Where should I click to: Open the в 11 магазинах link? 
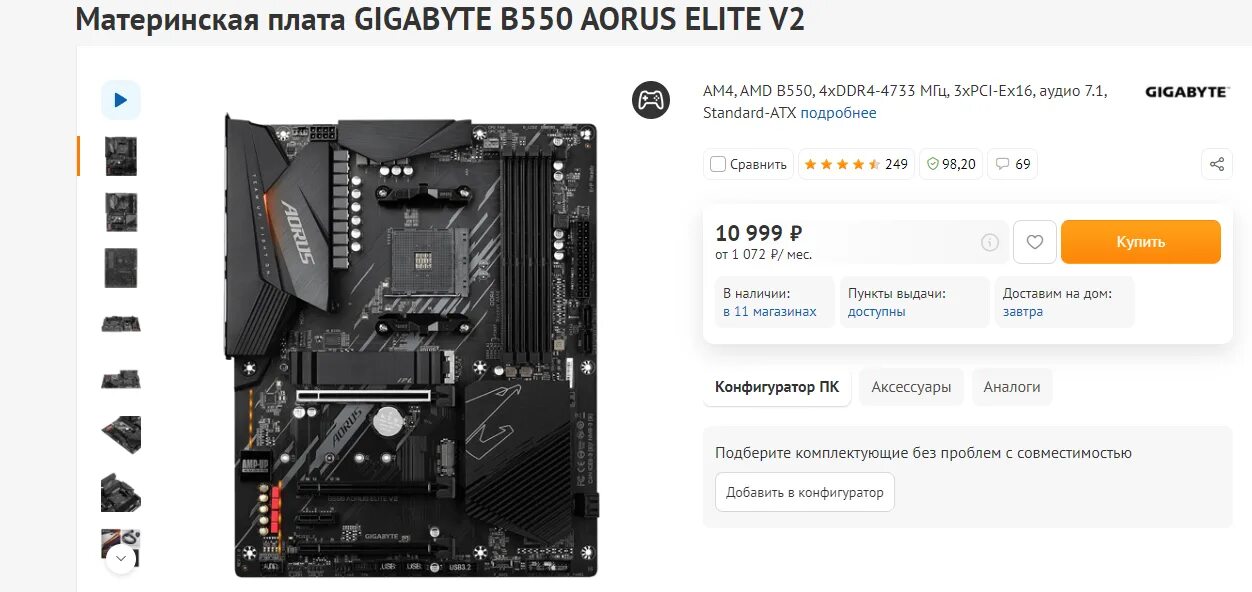click(770, 312)
